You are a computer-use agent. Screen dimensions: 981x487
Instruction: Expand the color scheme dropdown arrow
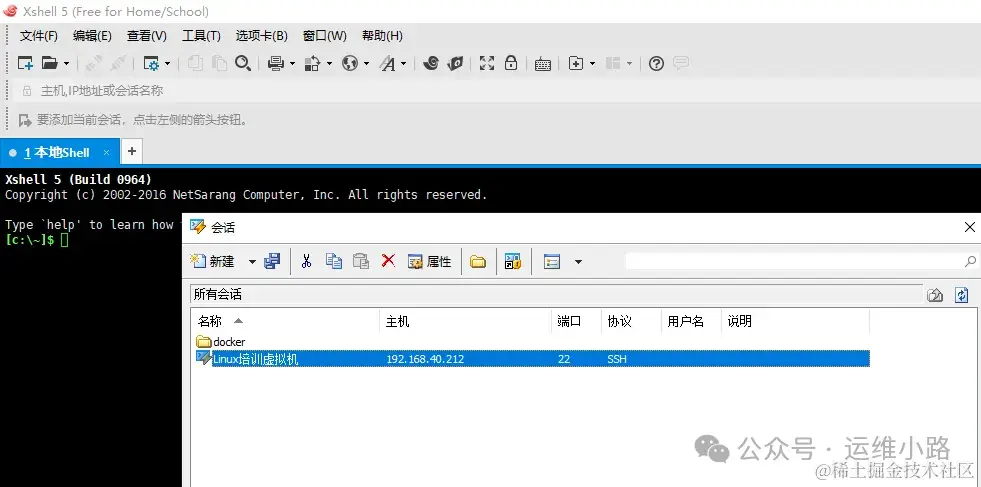click(x=329, y=63)
